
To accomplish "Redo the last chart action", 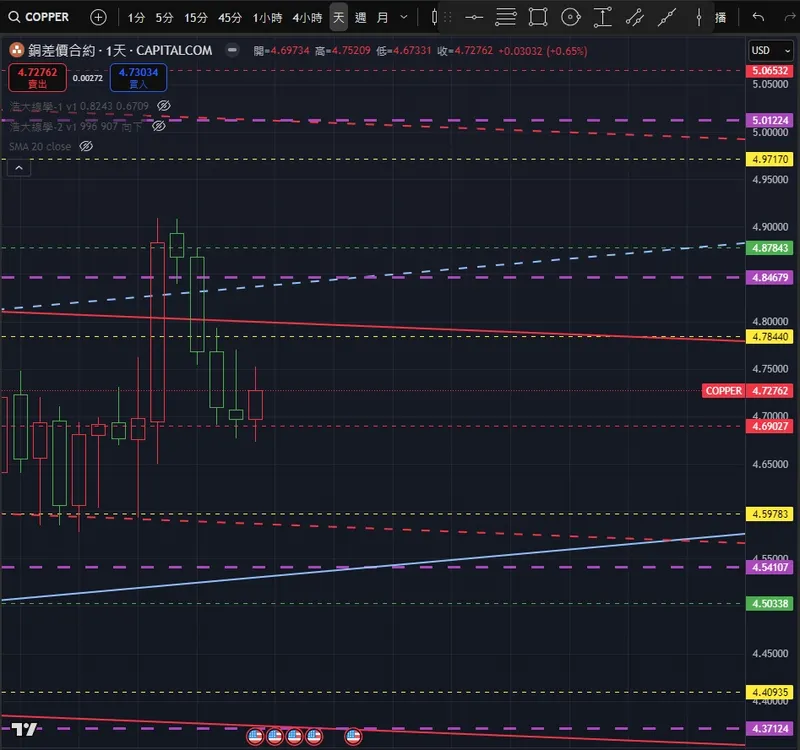I will (790, 17).
